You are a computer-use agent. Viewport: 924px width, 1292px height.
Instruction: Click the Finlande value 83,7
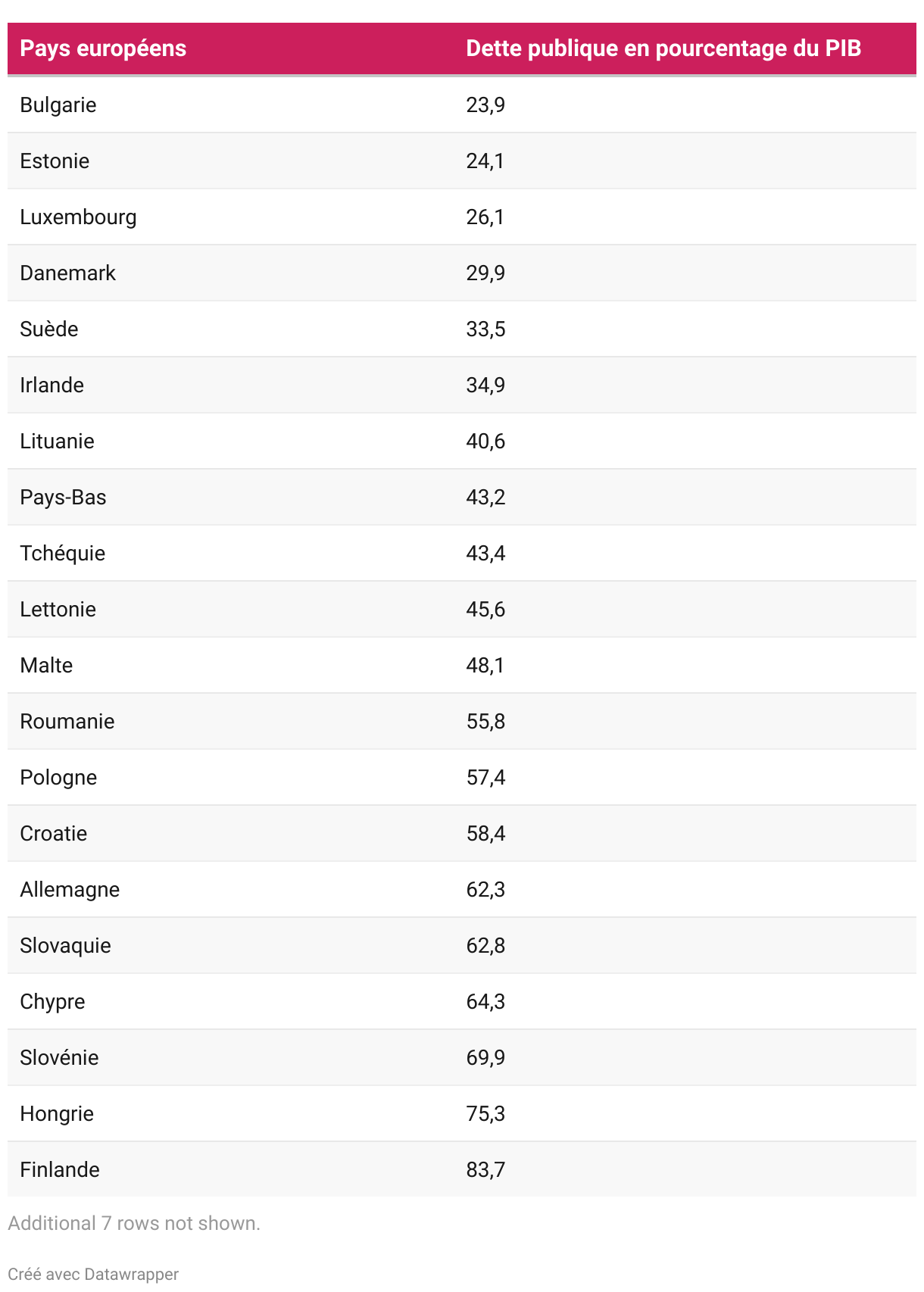485,1170
